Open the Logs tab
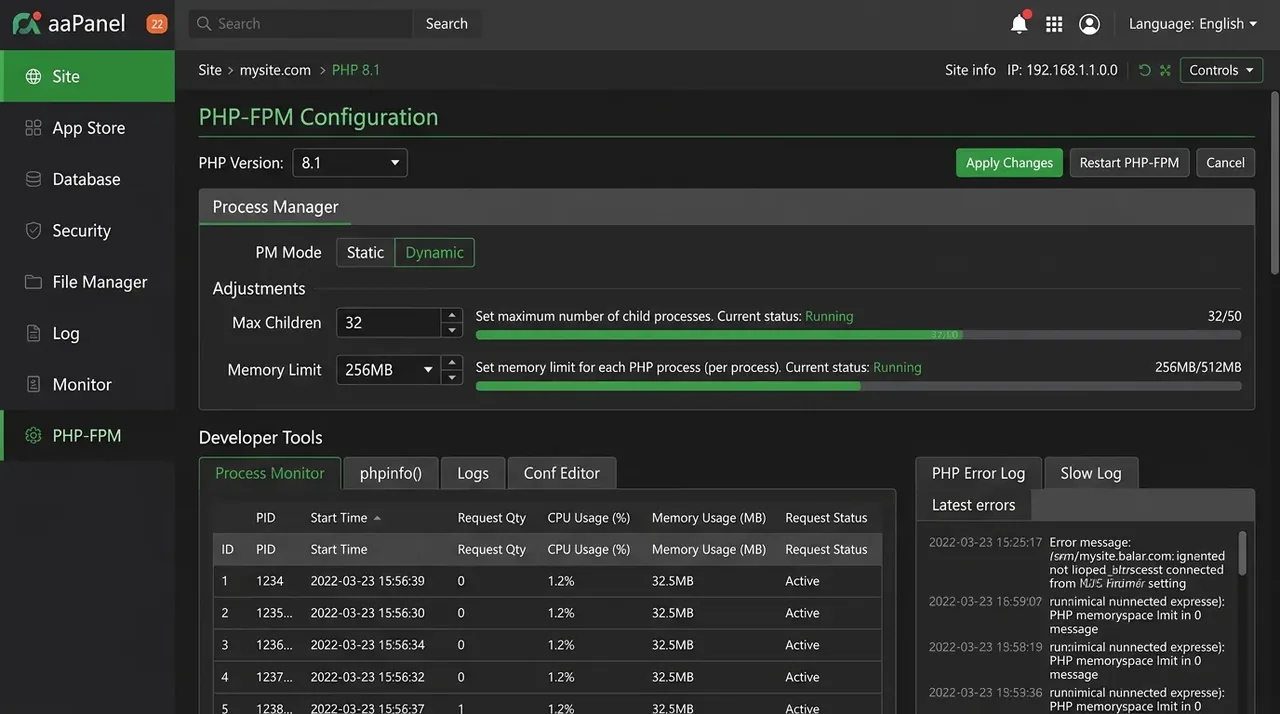 click(473, 473)
